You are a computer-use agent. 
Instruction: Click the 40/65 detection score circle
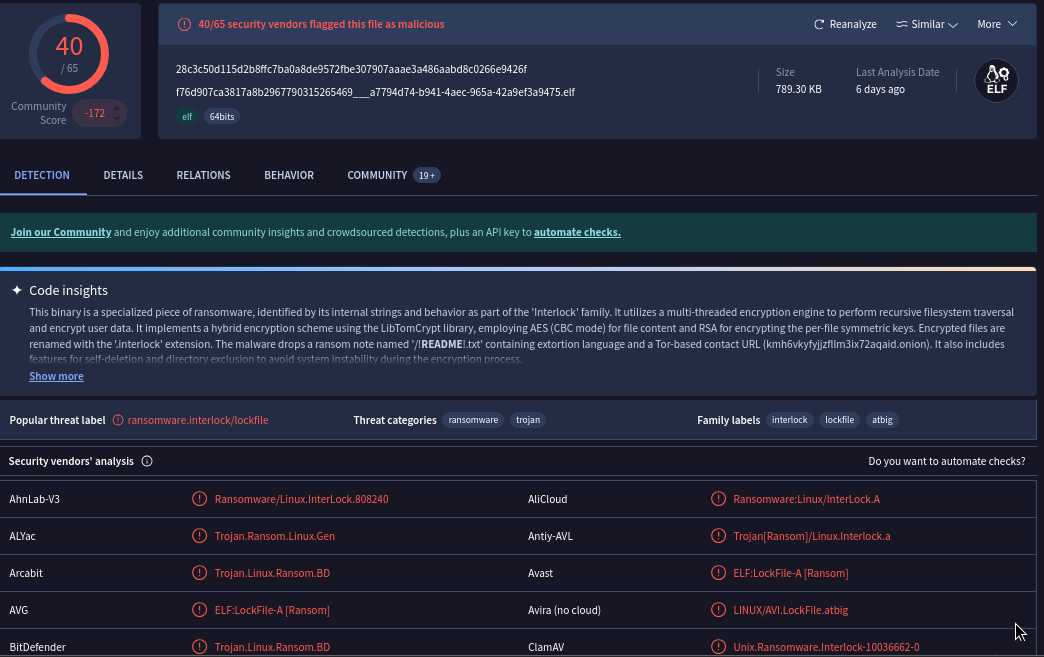[x=69, y=54]
